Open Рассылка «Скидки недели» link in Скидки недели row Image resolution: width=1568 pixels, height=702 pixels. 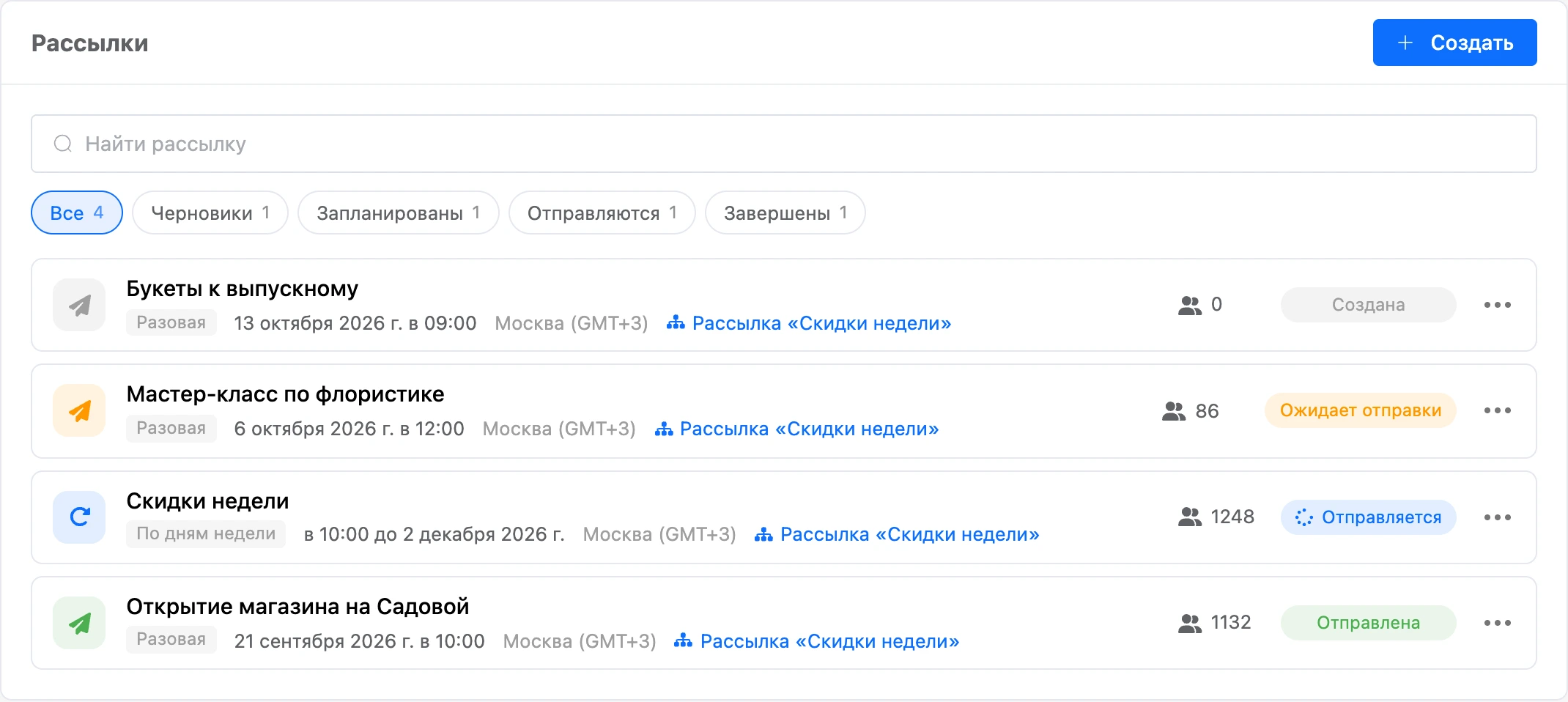(x=897, y=534)
